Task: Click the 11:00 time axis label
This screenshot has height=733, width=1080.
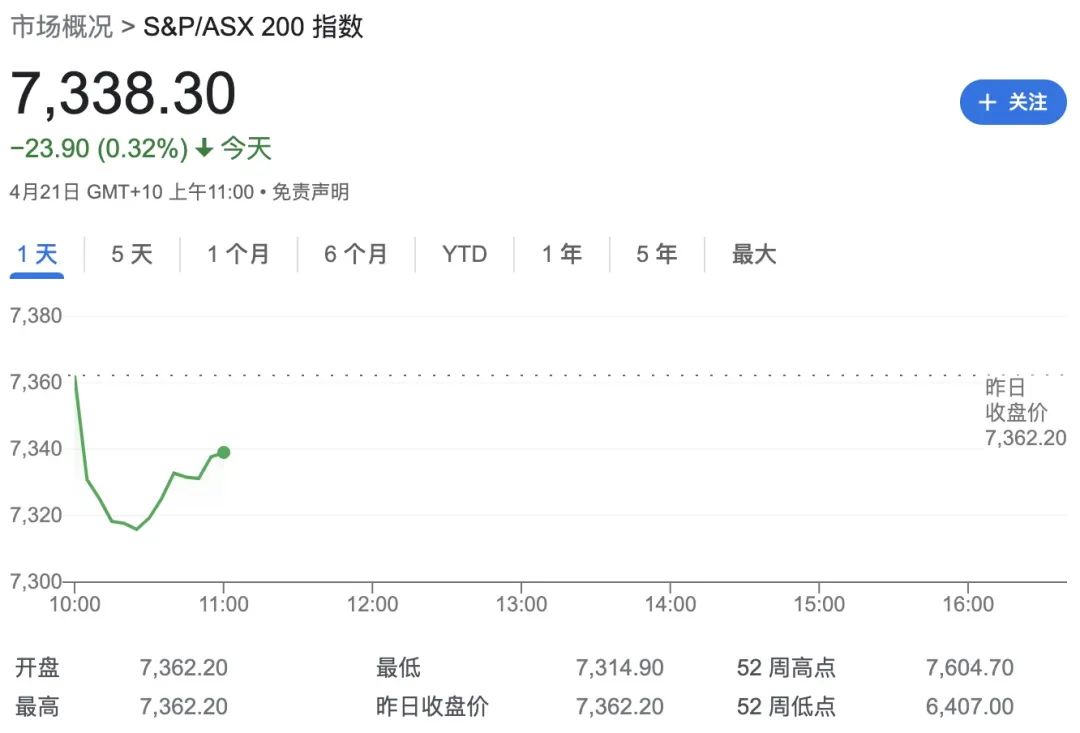Action: click(224, 604)
